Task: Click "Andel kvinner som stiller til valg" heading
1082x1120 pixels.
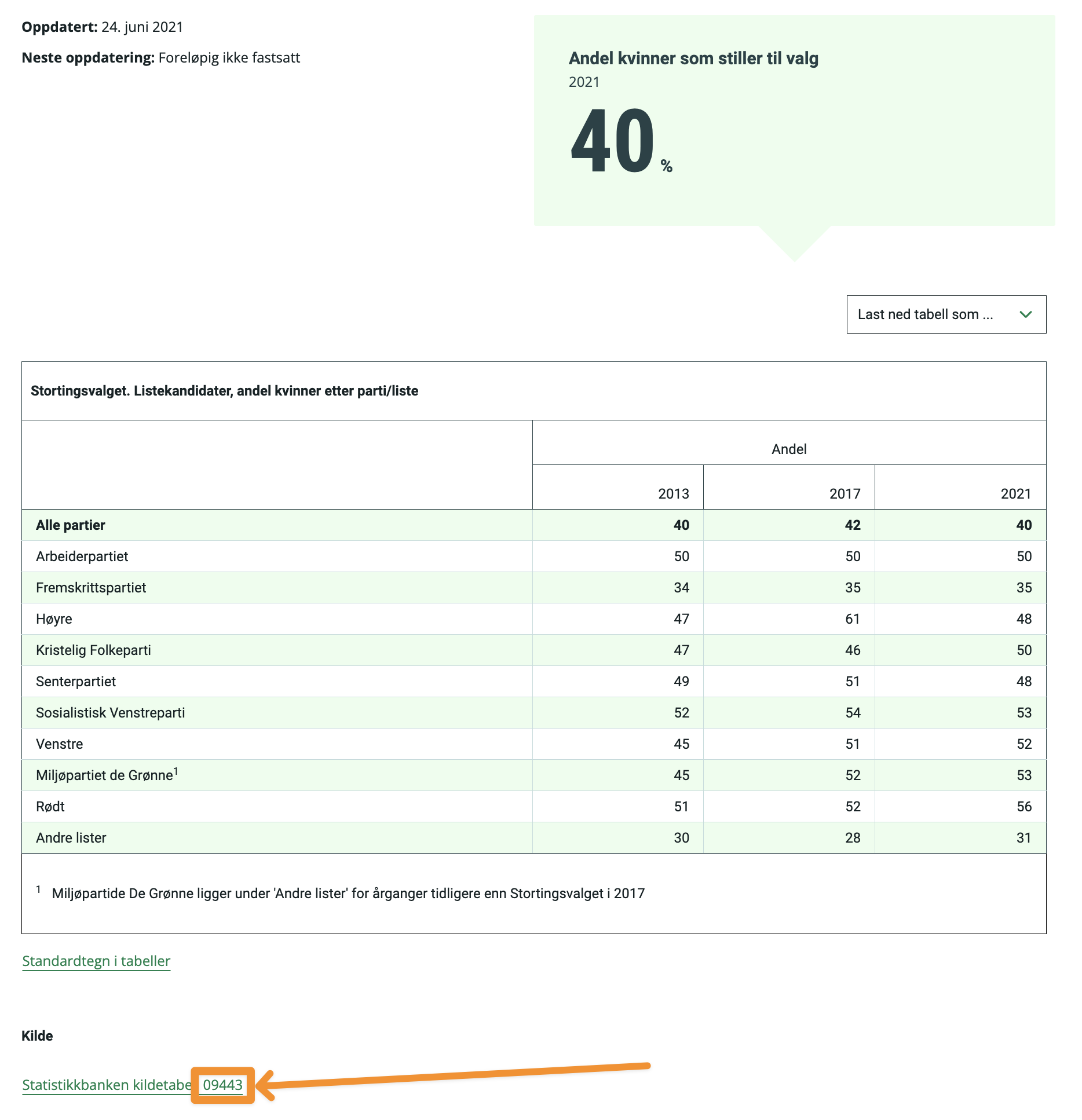Action: point(693,58)
